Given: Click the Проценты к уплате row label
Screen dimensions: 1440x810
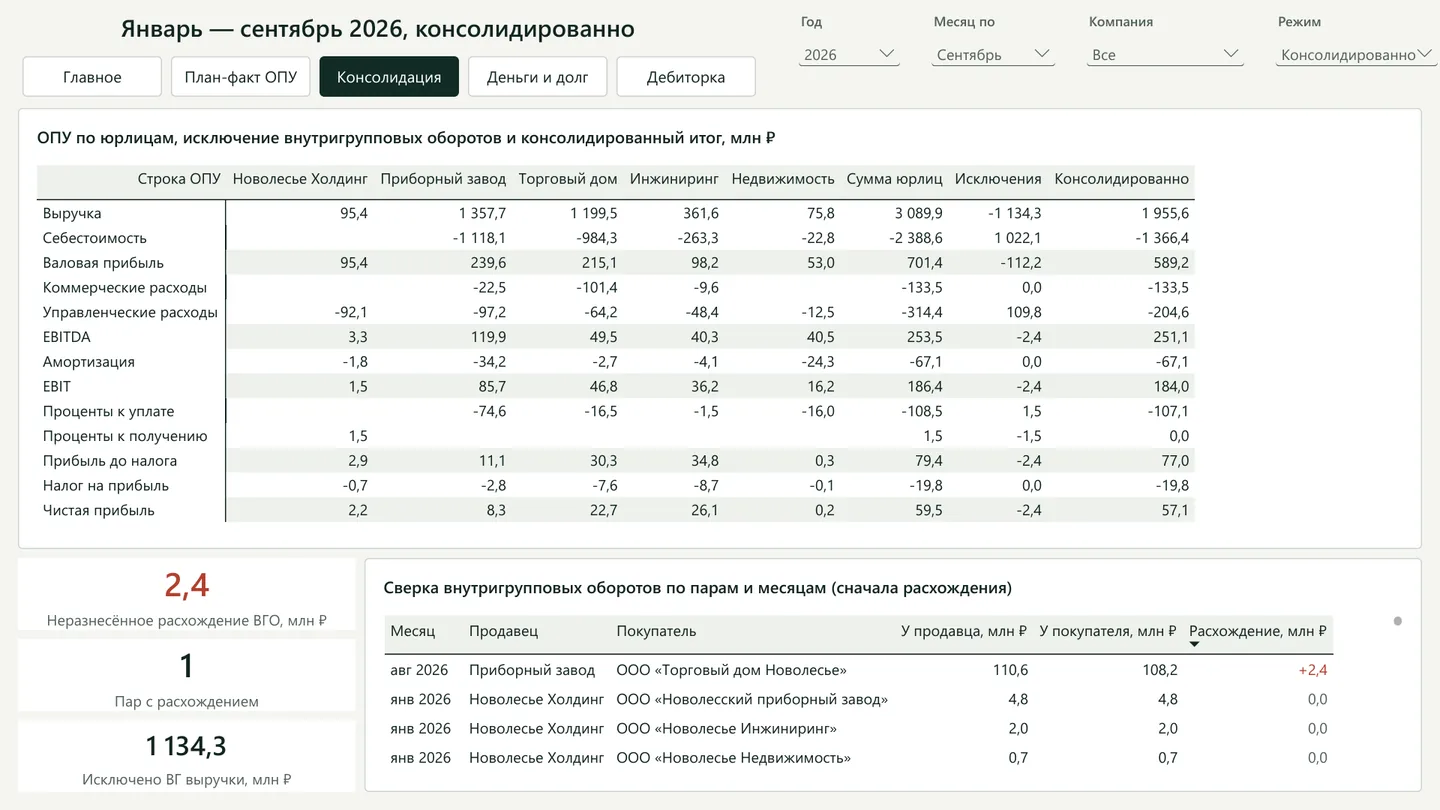Looking at the screenshot, I should (108, 411).
